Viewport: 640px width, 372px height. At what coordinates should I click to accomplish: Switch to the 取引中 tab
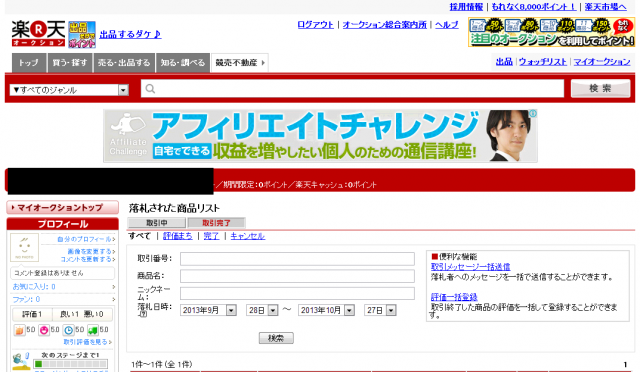point(157,223)
